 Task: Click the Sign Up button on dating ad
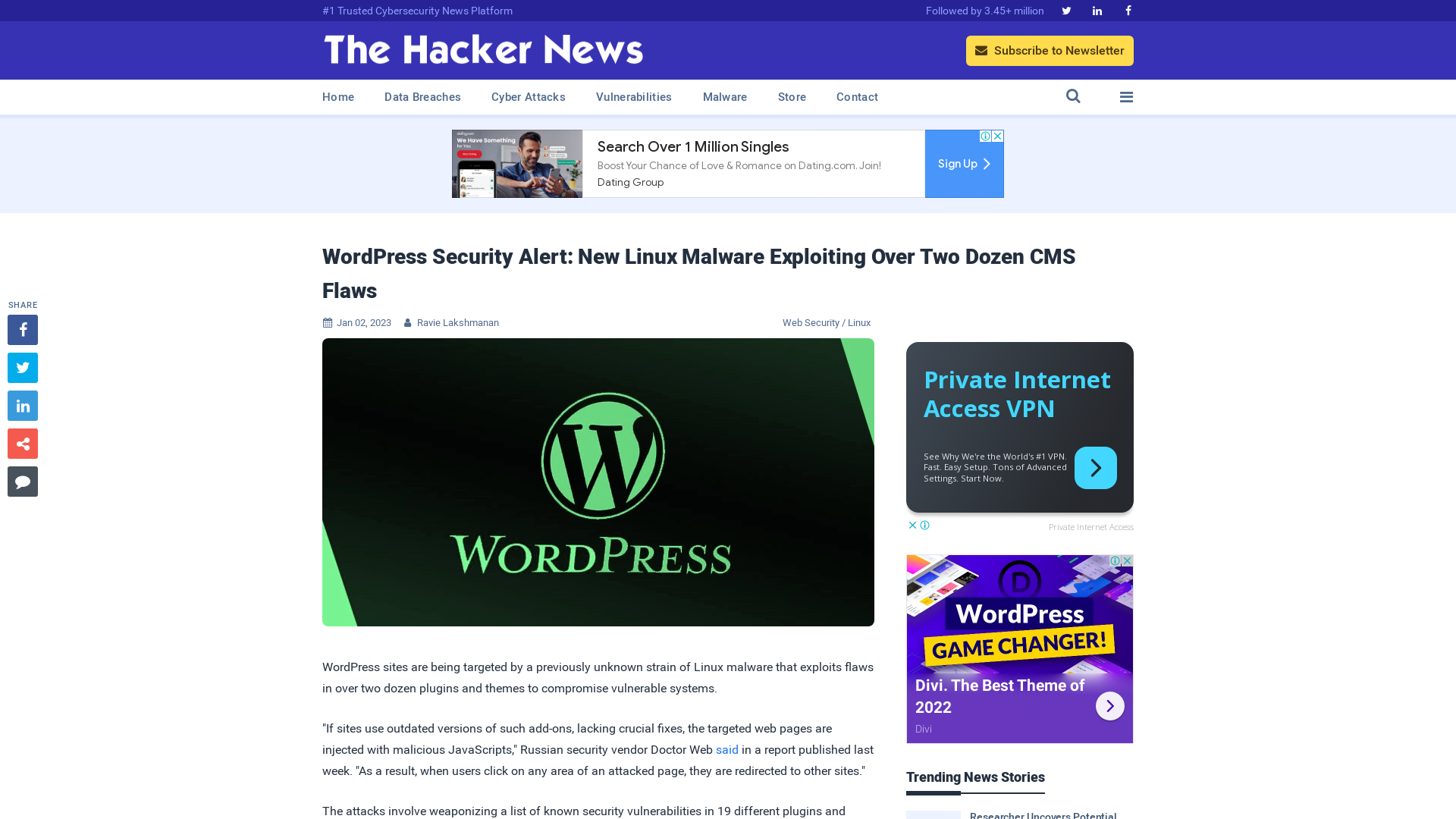tap(964, 164)
